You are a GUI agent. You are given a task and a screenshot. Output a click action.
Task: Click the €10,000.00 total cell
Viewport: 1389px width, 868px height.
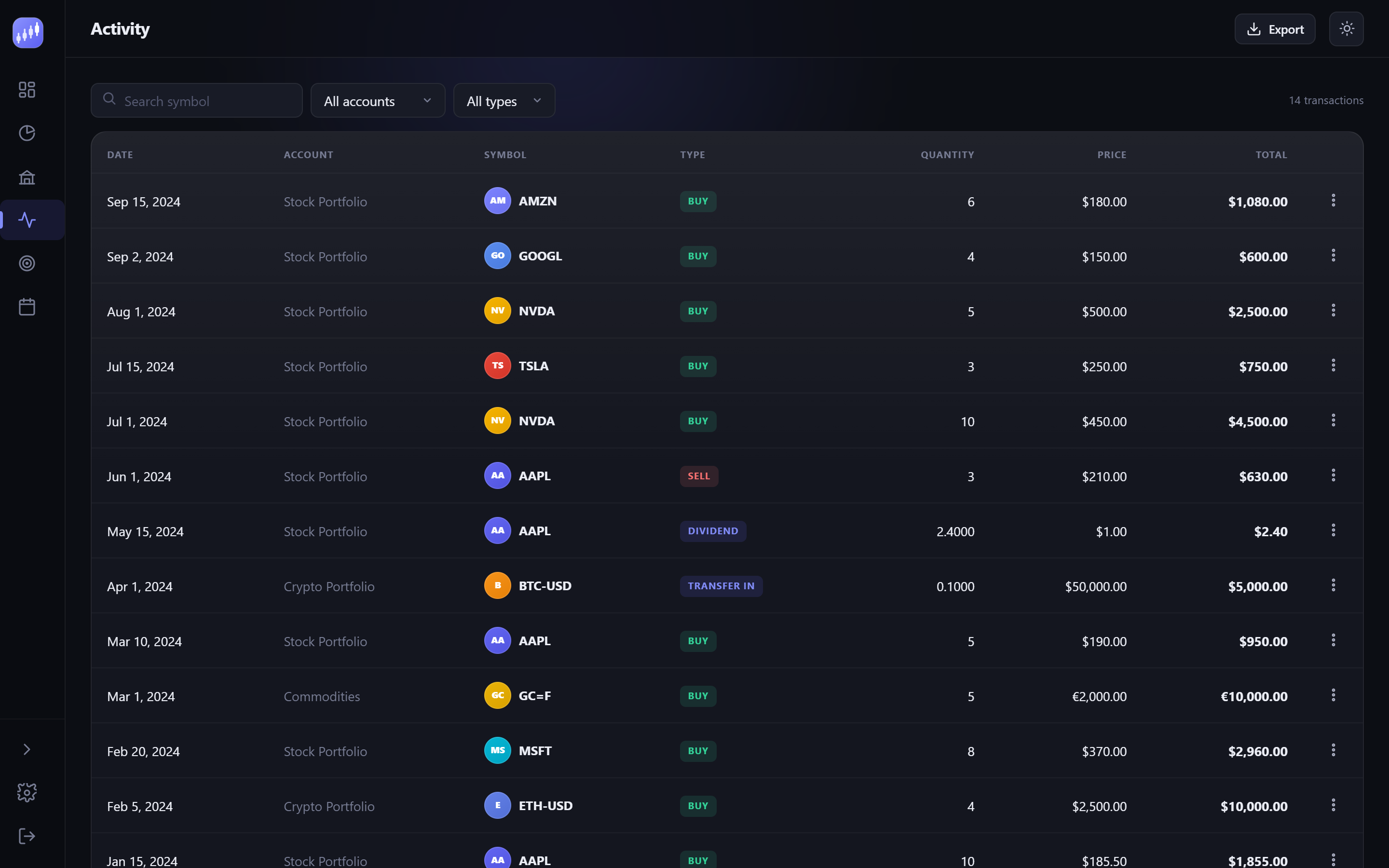pos(1253,696)
